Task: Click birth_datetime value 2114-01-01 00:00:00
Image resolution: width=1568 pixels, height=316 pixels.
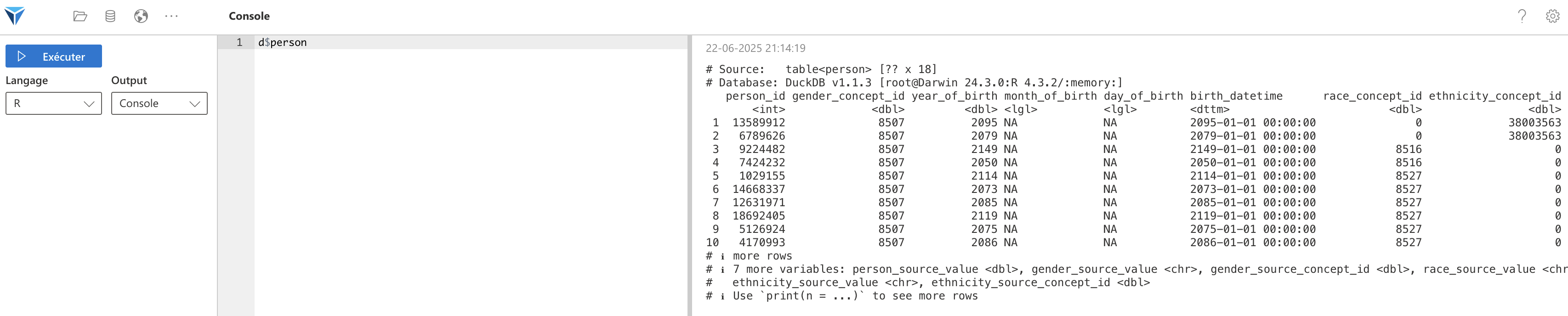Action: (x=1253, y=176)
